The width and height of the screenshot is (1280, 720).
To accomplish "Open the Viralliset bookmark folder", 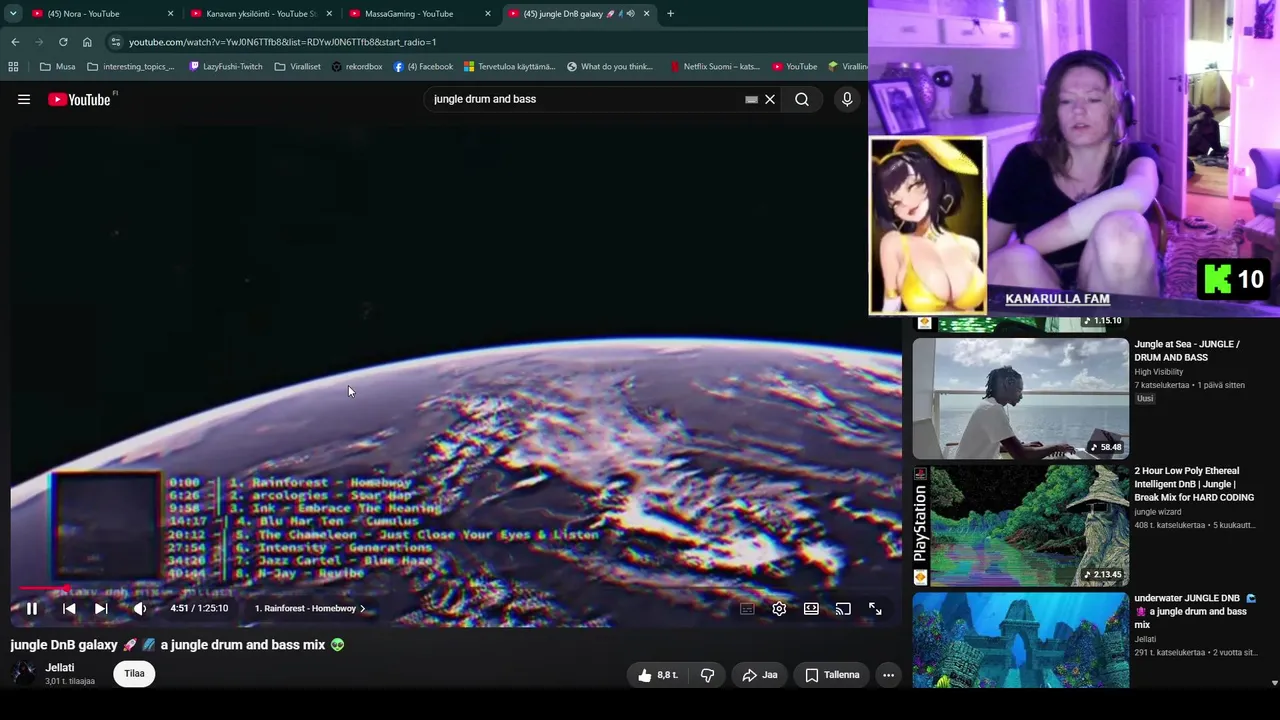I will (297, 67).
